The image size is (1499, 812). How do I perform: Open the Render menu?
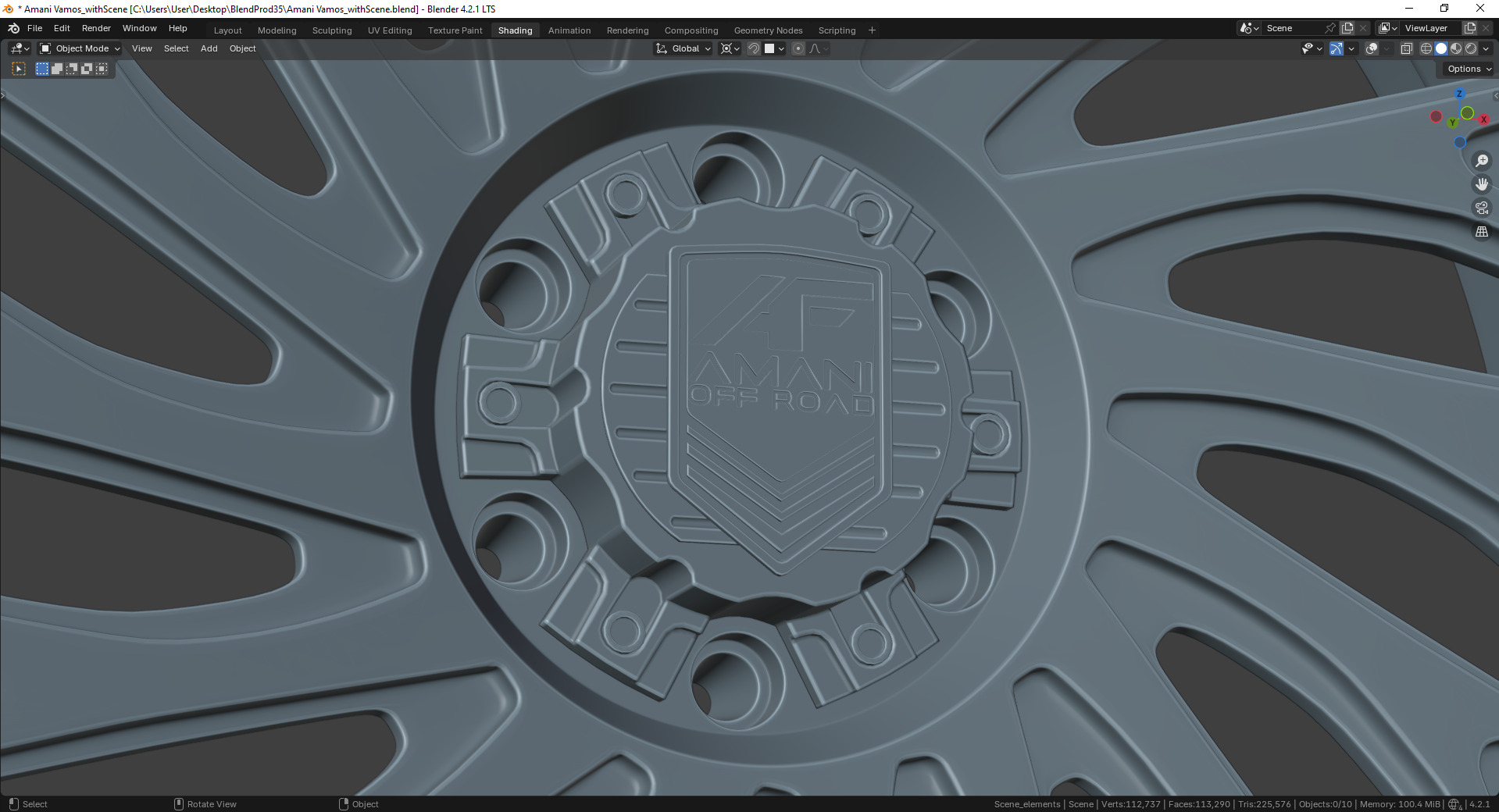click(96, 28)
